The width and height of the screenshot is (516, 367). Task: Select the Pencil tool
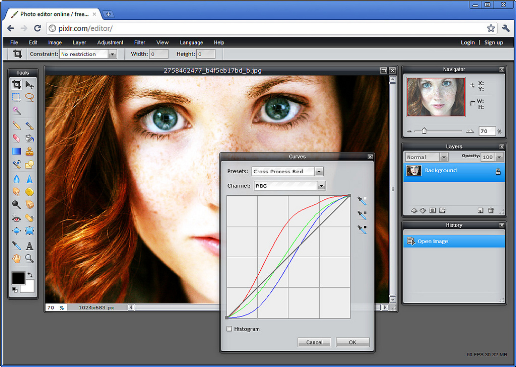pyautogui.click(x=16, y=125)
